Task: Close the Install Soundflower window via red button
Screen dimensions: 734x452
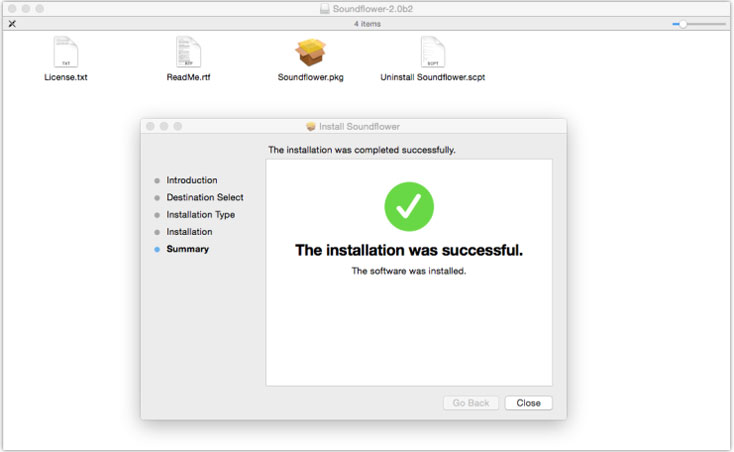Action: (150, 126)
